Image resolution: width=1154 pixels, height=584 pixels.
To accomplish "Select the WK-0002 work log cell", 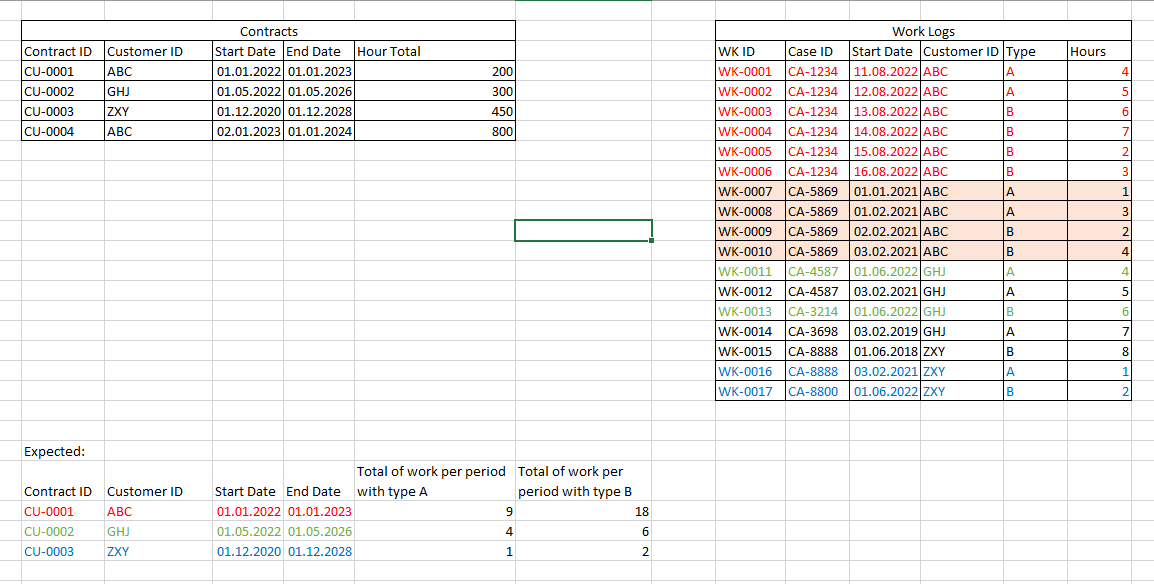I will 751,92.
